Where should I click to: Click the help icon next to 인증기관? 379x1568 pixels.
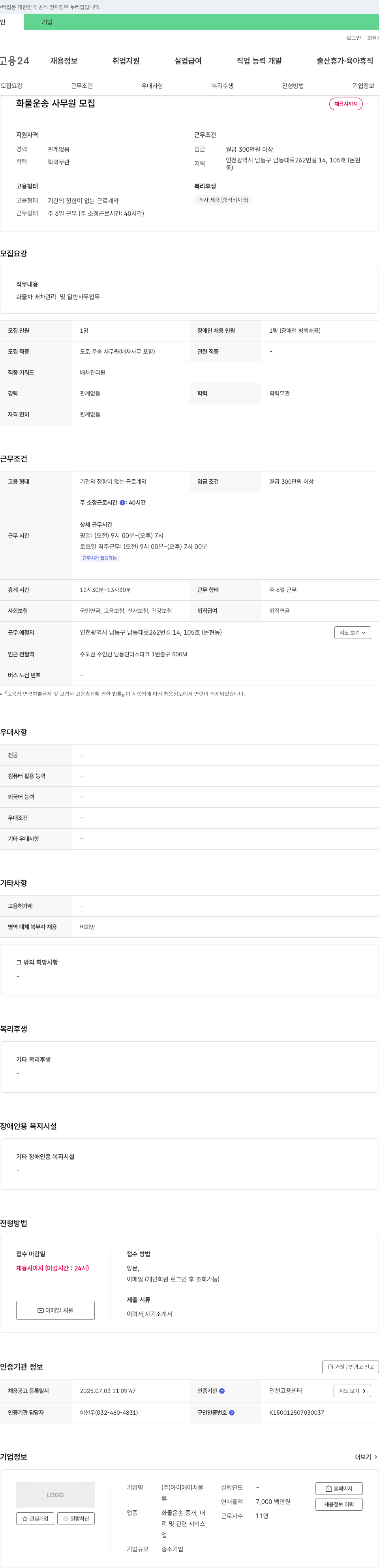coord(222,1391)
